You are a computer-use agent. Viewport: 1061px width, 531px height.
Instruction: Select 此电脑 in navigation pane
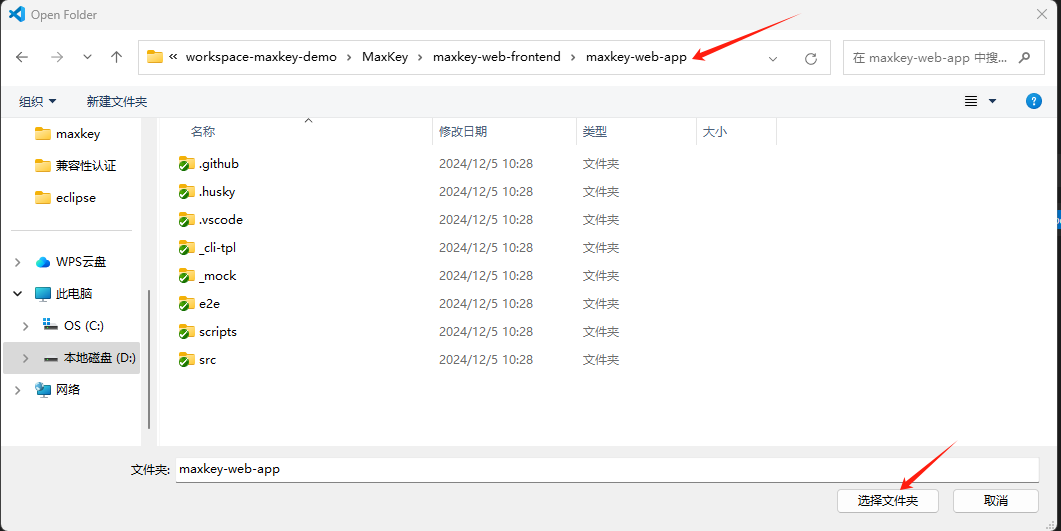tap(64, 294)
